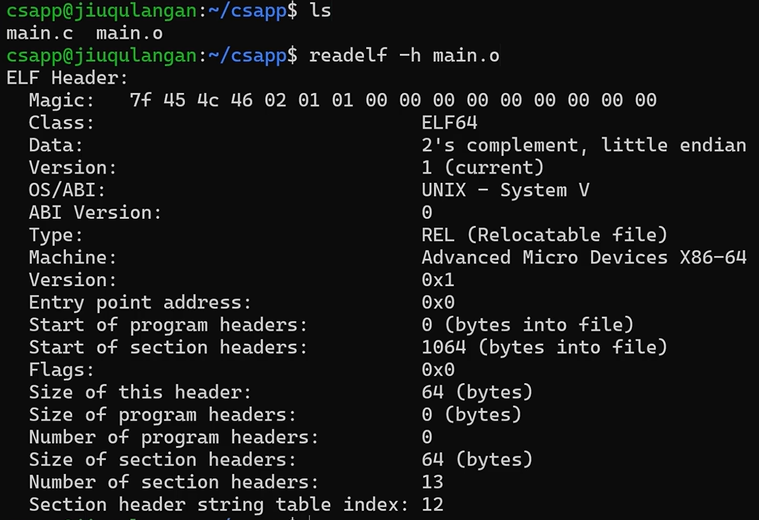Click the "Number of section headers:" label

pos(174,482)
